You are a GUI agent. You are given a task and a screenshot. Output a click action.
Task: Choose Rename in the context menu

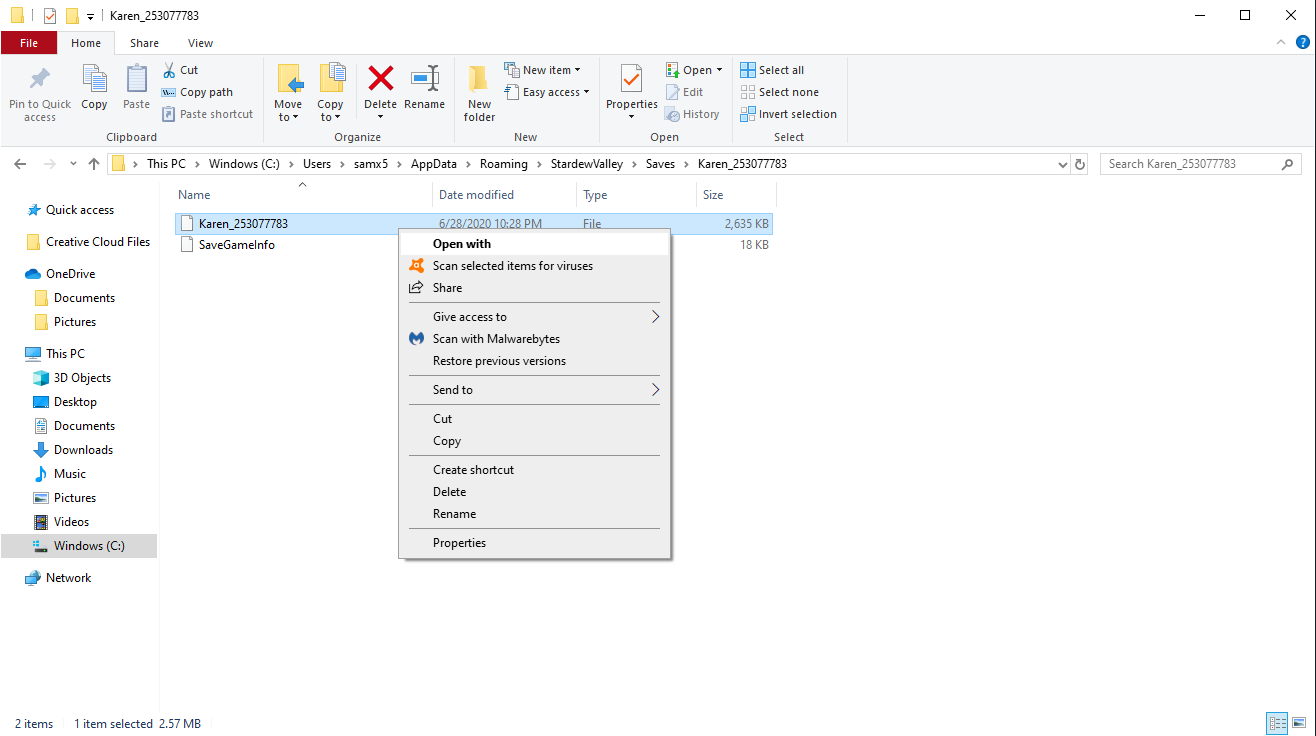(x=535, y=514)
